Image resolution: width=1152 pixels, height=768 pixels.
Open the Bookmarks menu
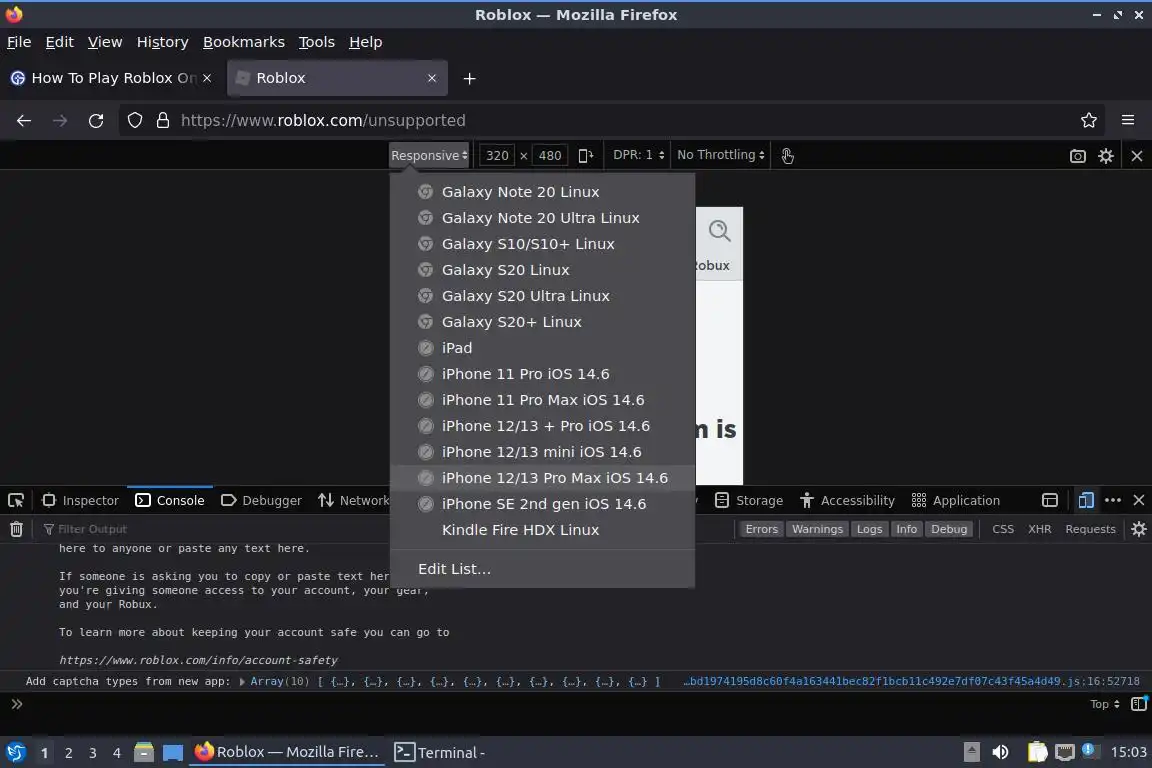pyautogui.click(x=244, y=42)
